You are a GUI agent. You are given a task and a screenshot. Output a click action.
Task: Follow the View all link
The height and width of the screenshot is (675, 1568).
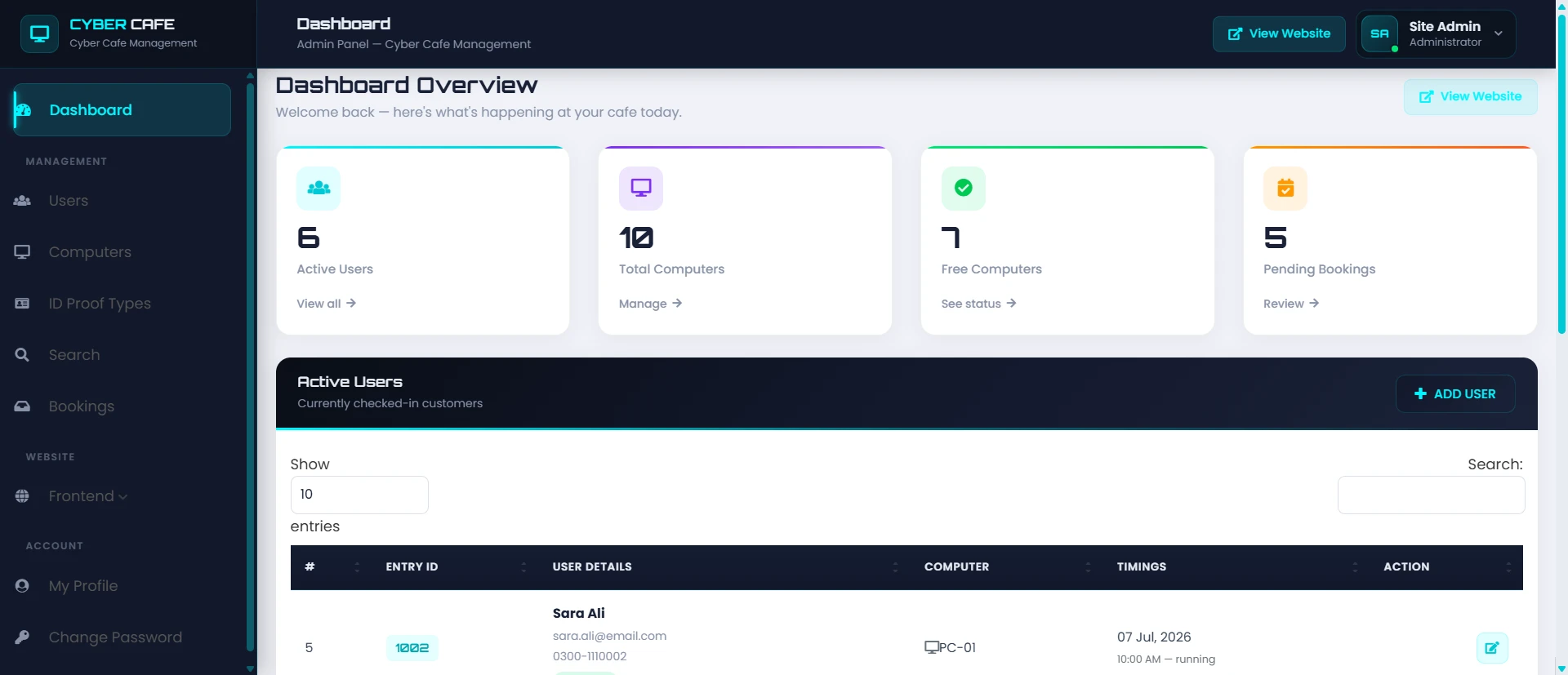point(326,304)
